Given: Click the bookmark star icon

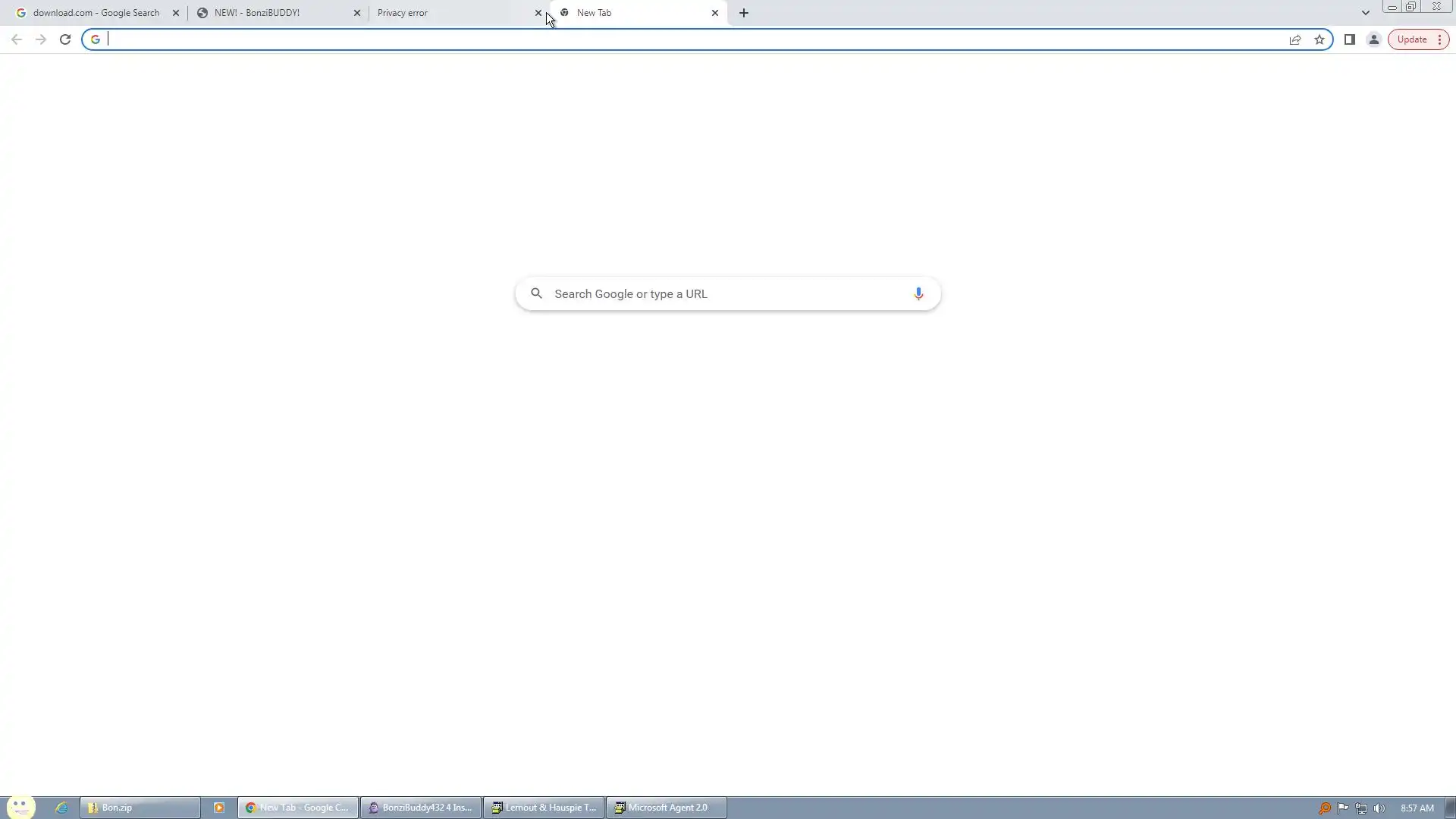Looking at the screenshot, I should pos(1319,39).
